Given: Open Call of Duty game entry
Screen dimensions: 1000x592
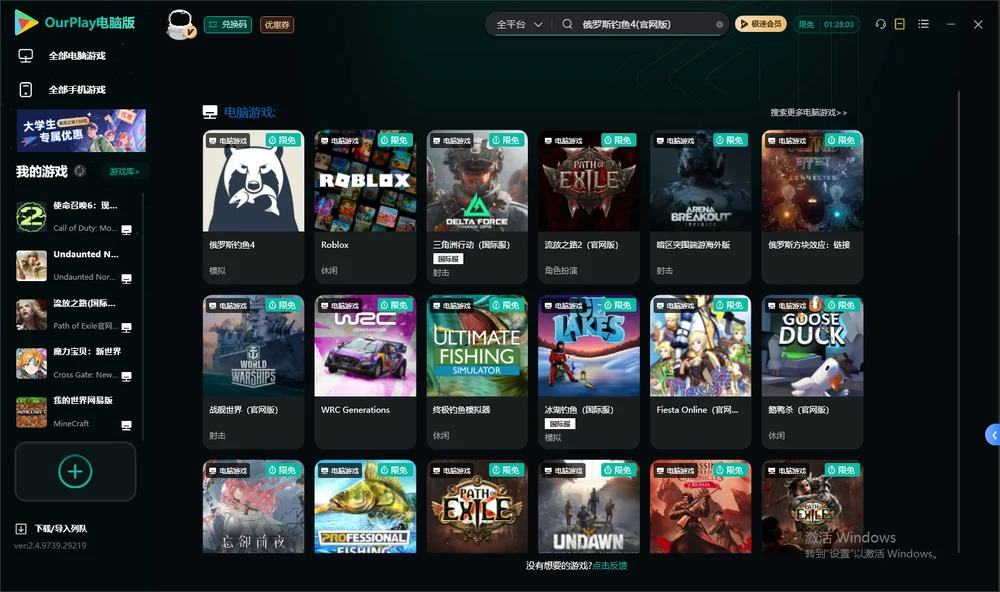Looking at the screenshot, I should click(75, 217).
